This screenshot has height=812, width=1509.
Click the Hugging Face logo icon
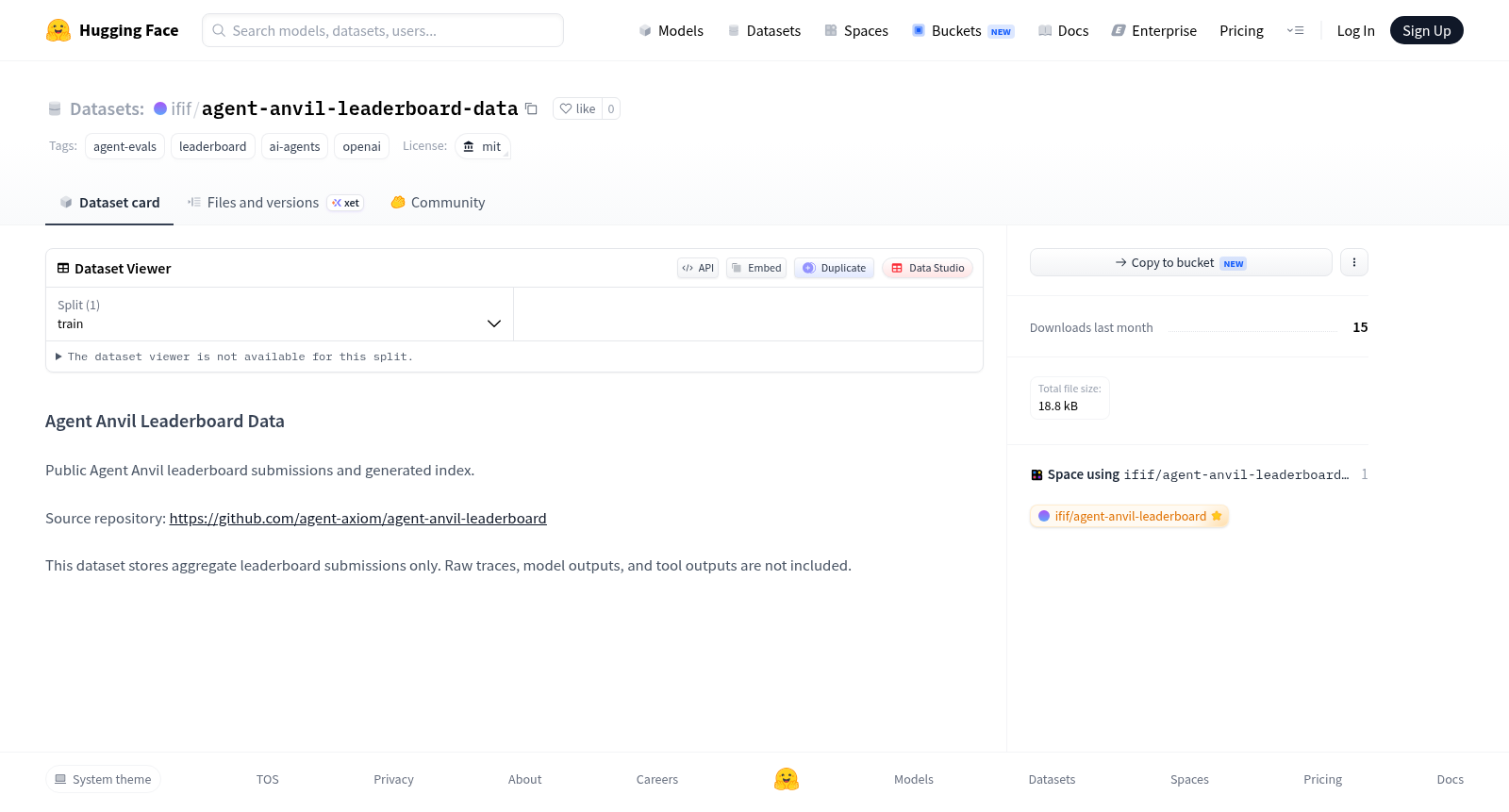pyautogui.click(x=58, y=30)
